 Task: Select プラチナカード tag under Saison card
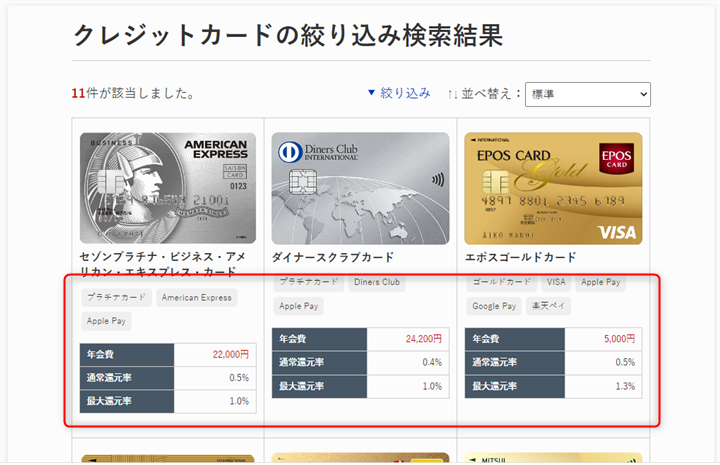[116, 297]
